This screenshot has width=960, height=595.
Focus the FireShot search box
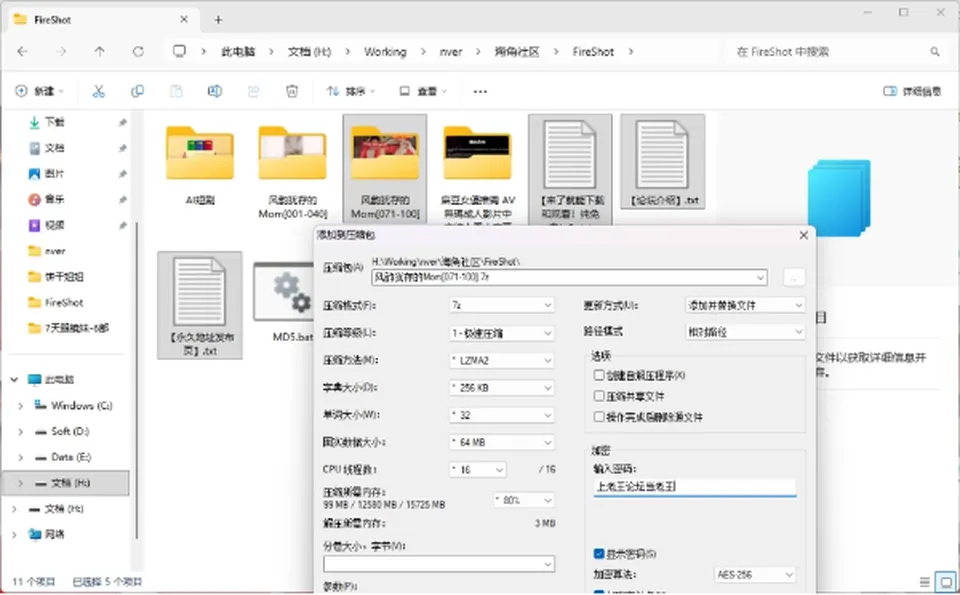point(828,52)
